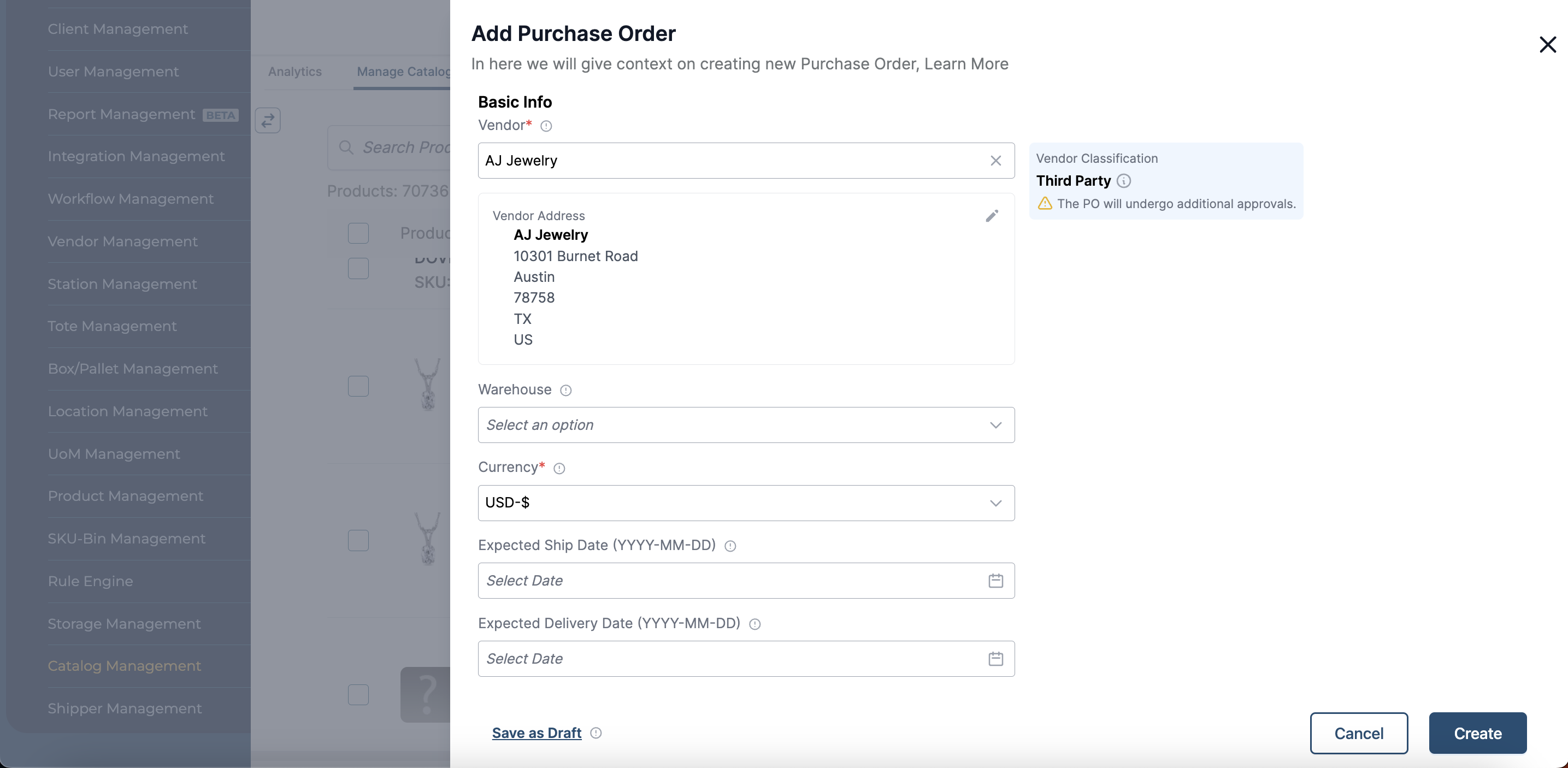1568x768 pixels.
Task: Click the pencil icon to edit vendor address
Action: pyautogui.click(x=992, y=216)
